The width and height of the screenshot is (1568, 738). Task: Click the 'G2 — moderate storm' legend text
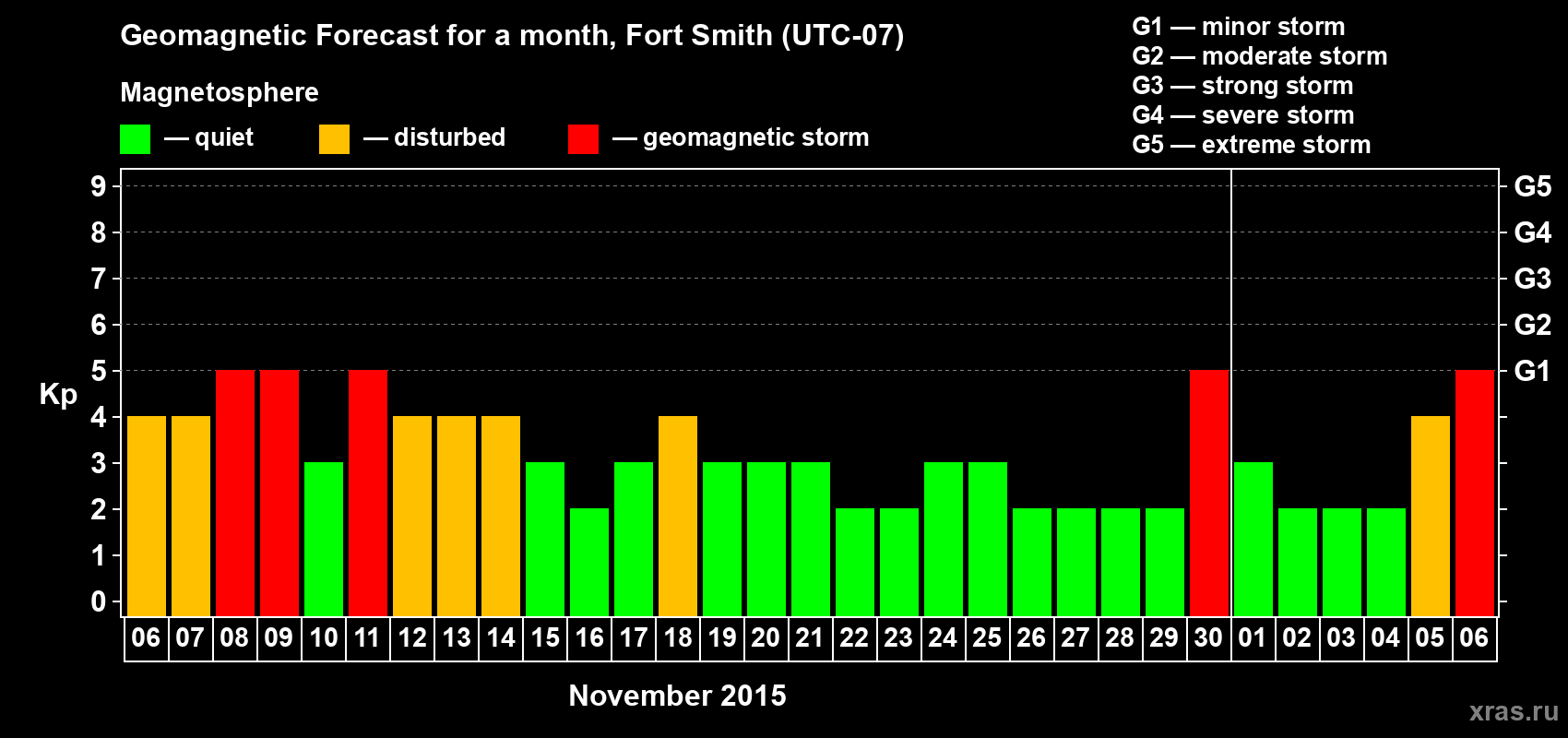[1260, 56]
